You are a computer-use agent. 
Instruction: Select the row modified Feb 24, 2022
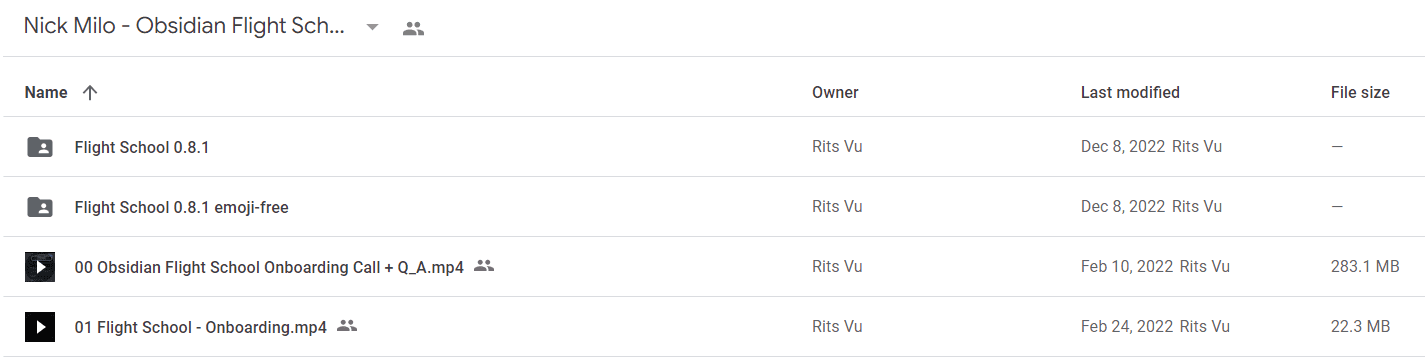pyautogui.click(x=712, y=327)
